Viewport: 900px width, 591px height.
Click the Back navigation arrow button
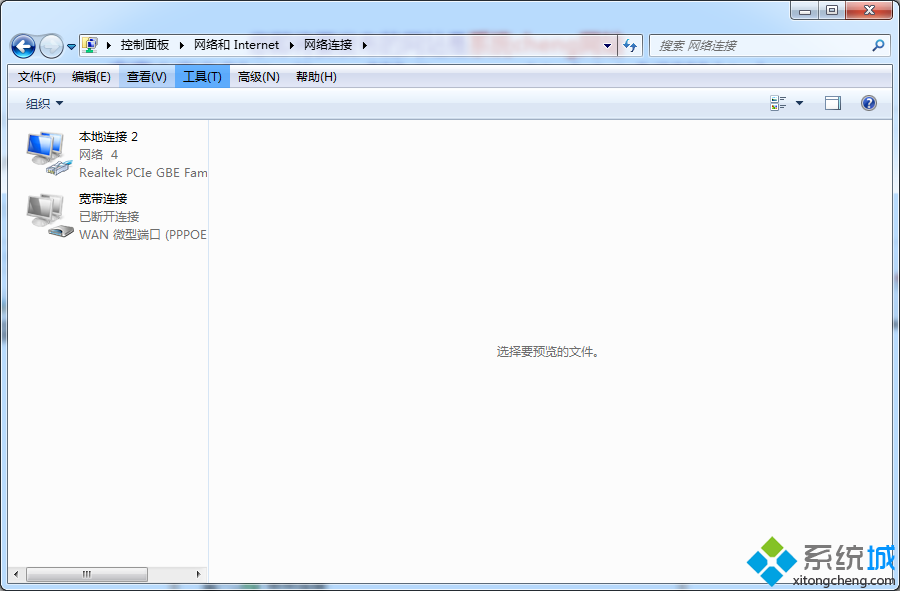(x=23, y=46)
